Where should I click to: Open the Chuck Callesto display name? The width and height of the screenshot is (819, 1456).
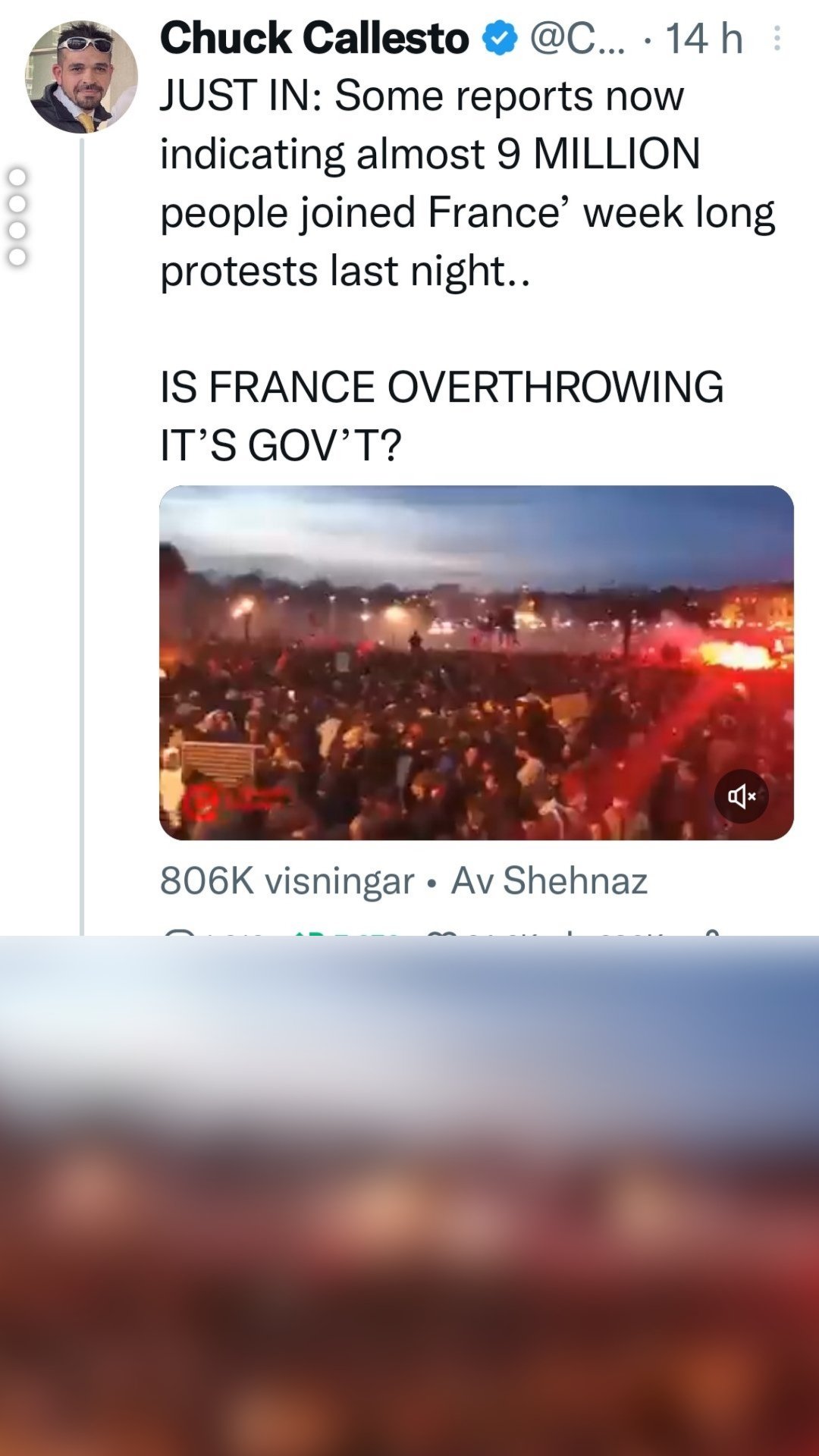pyautogui.click(x=315, y=38)
